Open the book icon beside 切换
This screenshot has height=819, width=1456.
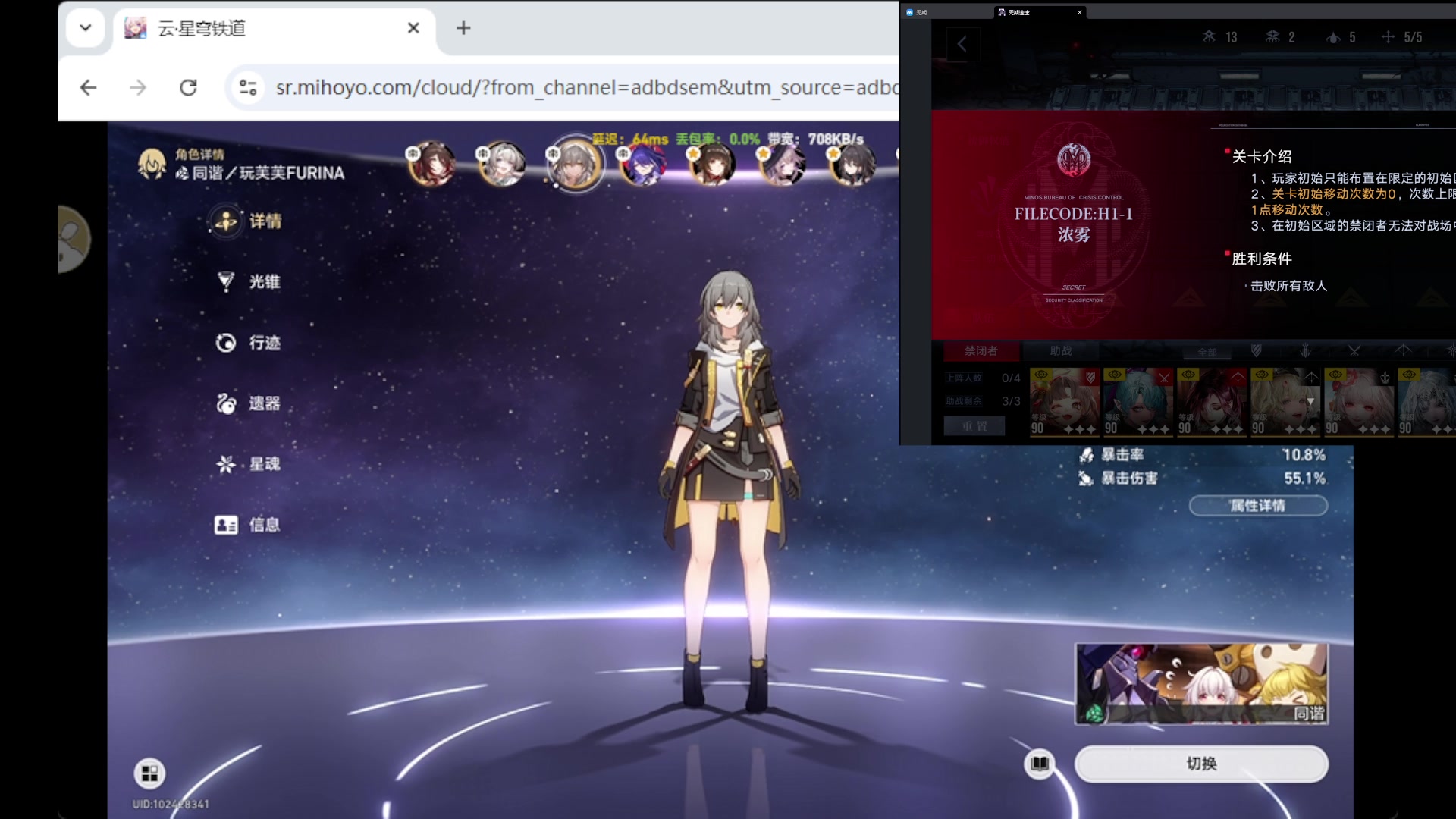[1040, 764]
